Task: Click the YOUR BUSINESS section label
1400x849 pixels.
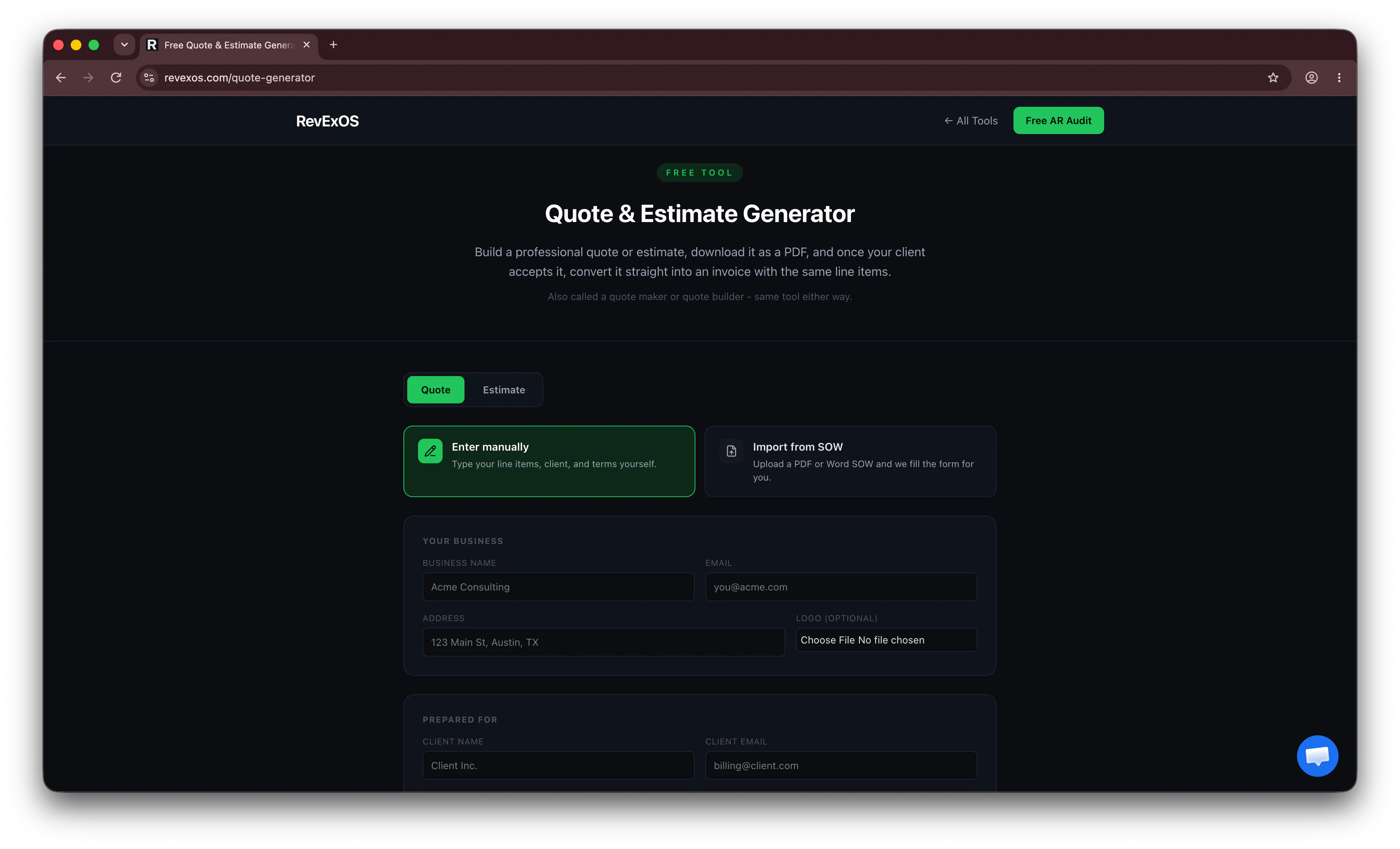Action: [x=463, y=541]
